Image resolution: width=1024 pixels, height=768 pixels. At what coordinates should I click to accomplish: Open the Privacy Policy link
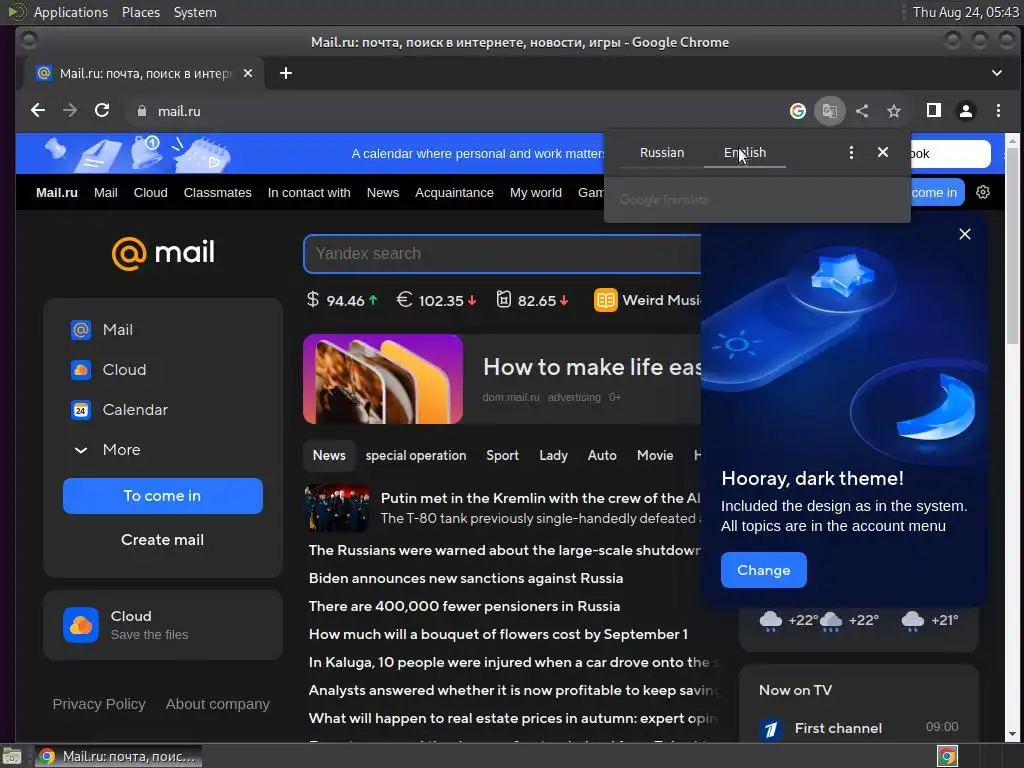point(99,704)
